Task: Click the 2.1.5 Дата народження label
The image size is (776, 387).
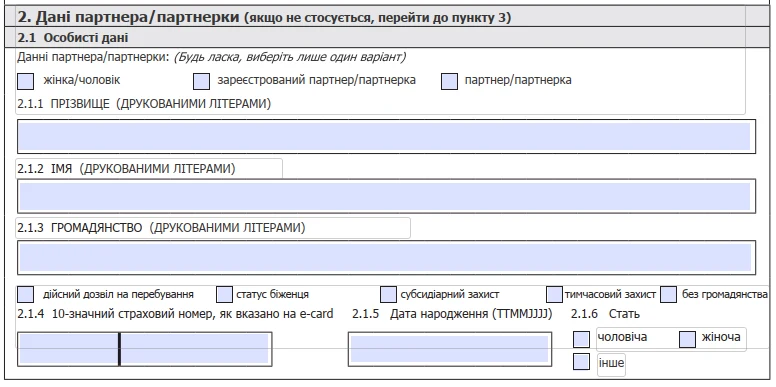Action: point(452,314)
